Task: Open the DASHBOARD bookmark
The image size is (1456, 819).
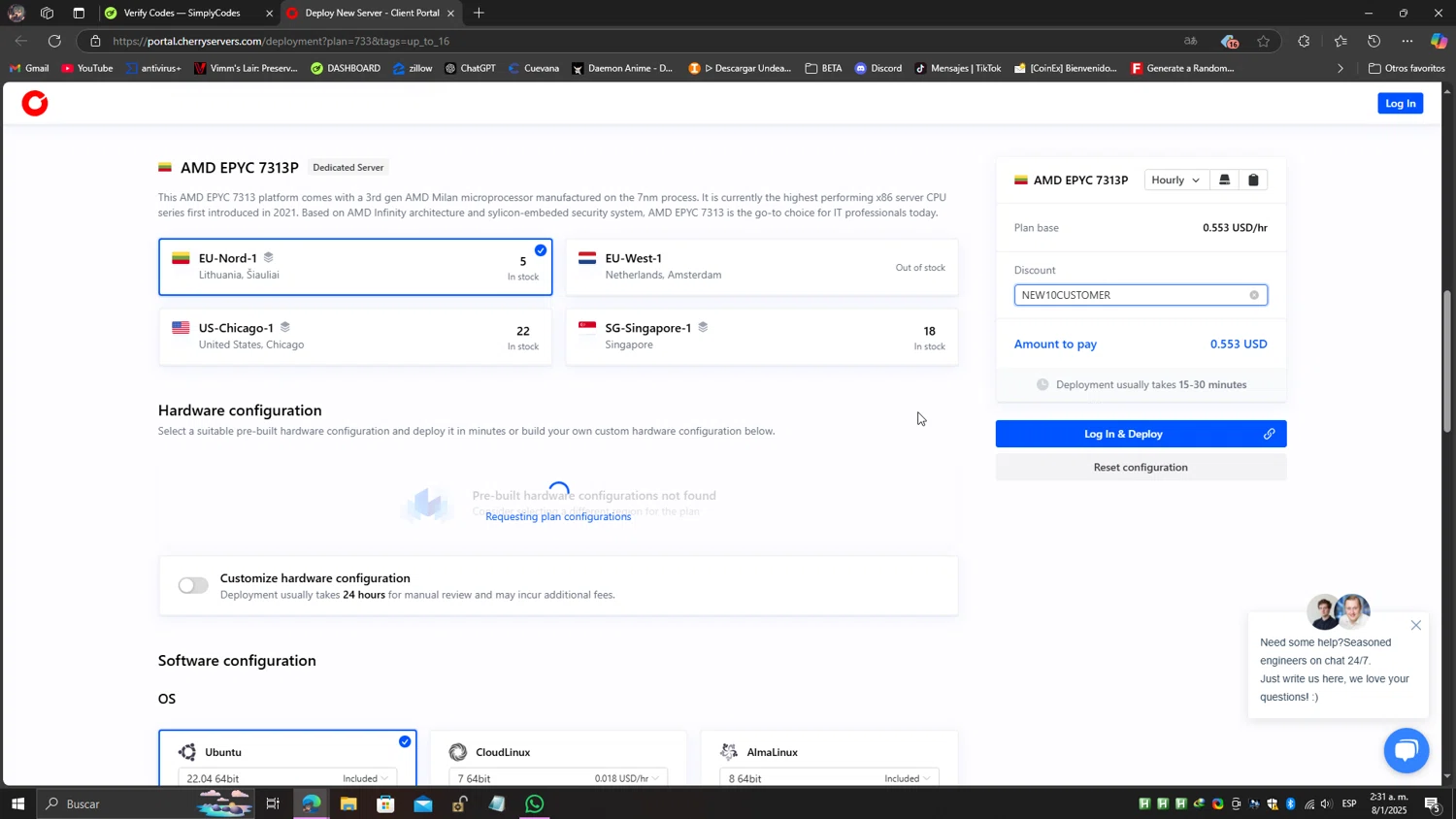Action: point(346,68)
